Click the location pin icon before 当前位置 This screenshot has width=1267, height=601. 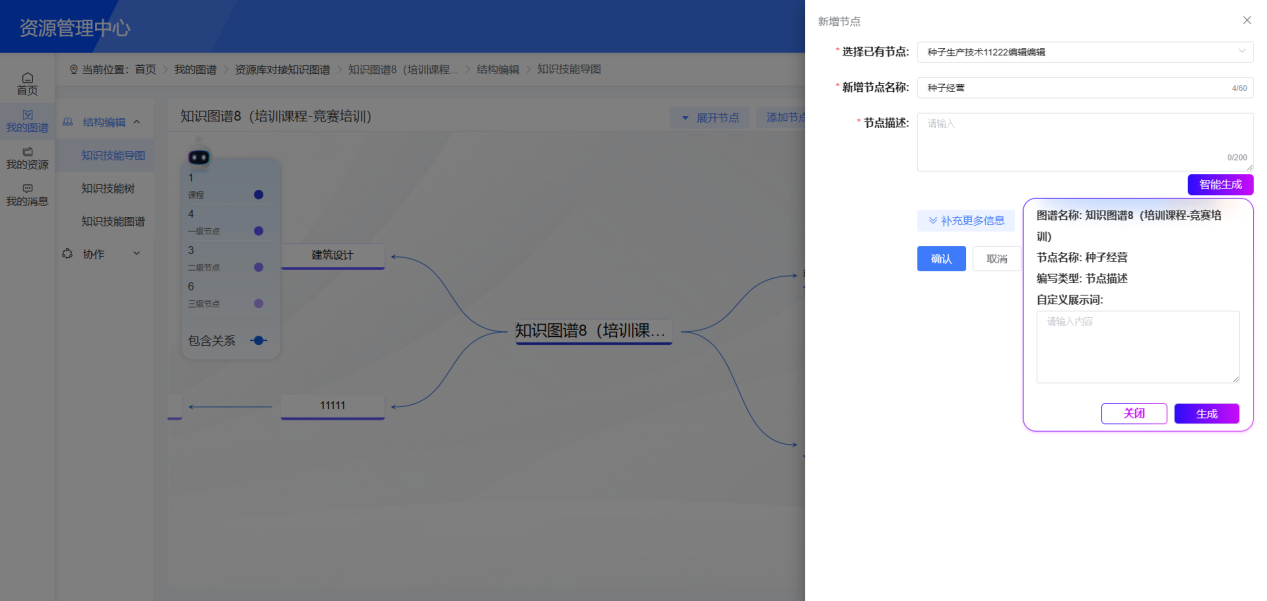click(74, 69)
